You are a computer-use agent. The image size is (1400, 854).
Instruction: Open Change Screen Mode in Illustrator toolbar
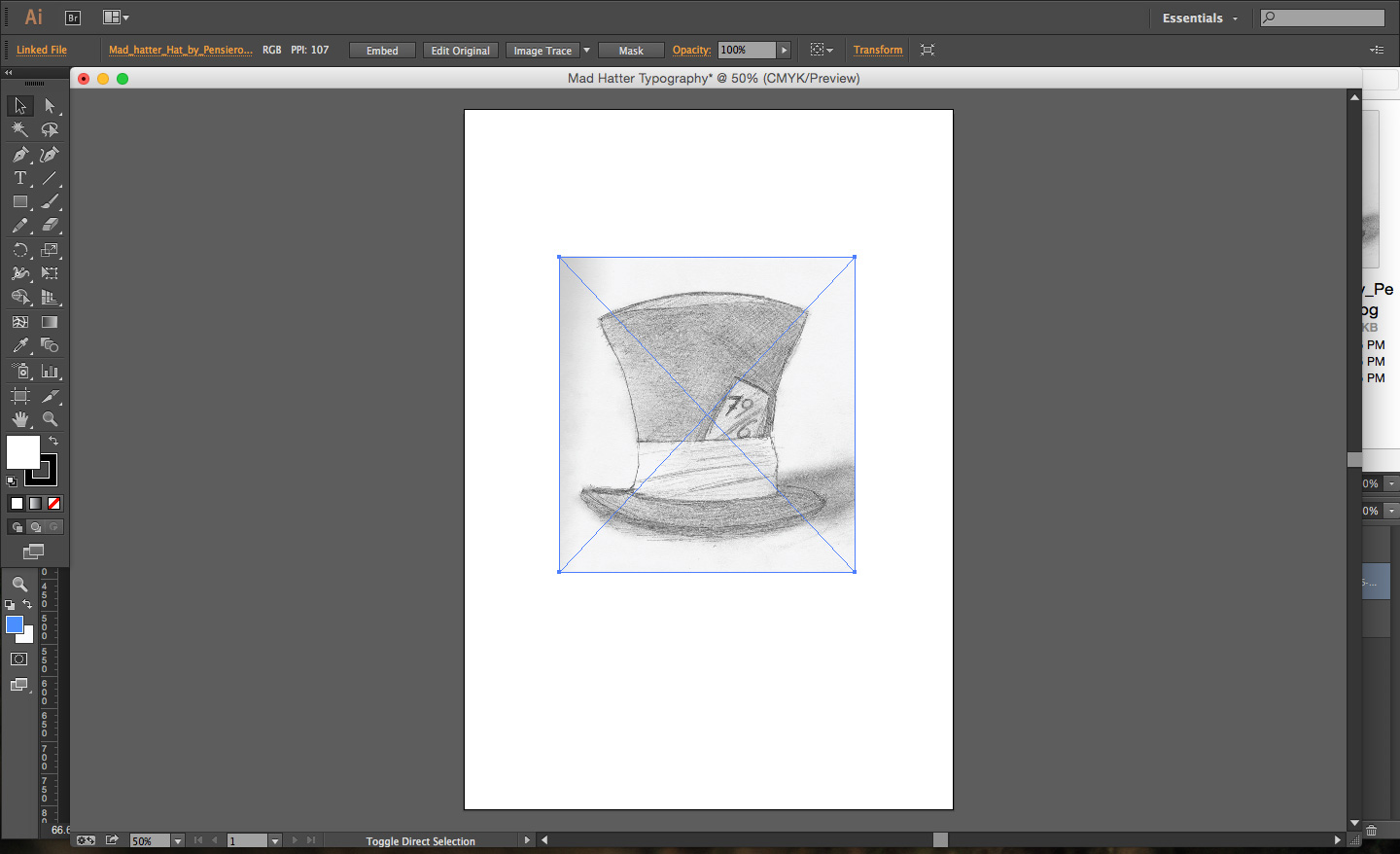click(x=34, y=552)
